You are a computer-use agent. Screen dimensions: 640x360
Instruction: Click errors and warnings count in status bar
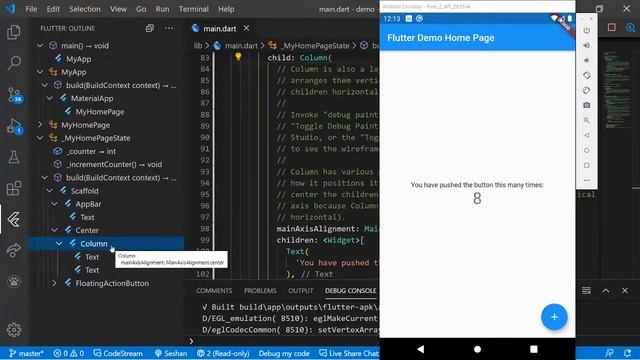(69, 353)
